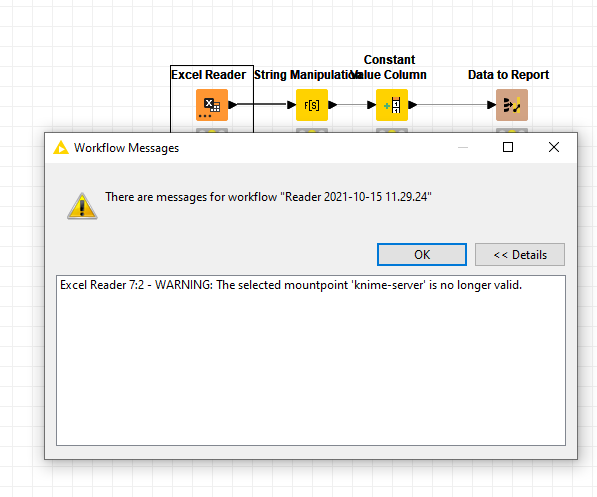Click the String Manipulation input port arrow
This screenshot has height=497, width=597.
coord(291,104)
